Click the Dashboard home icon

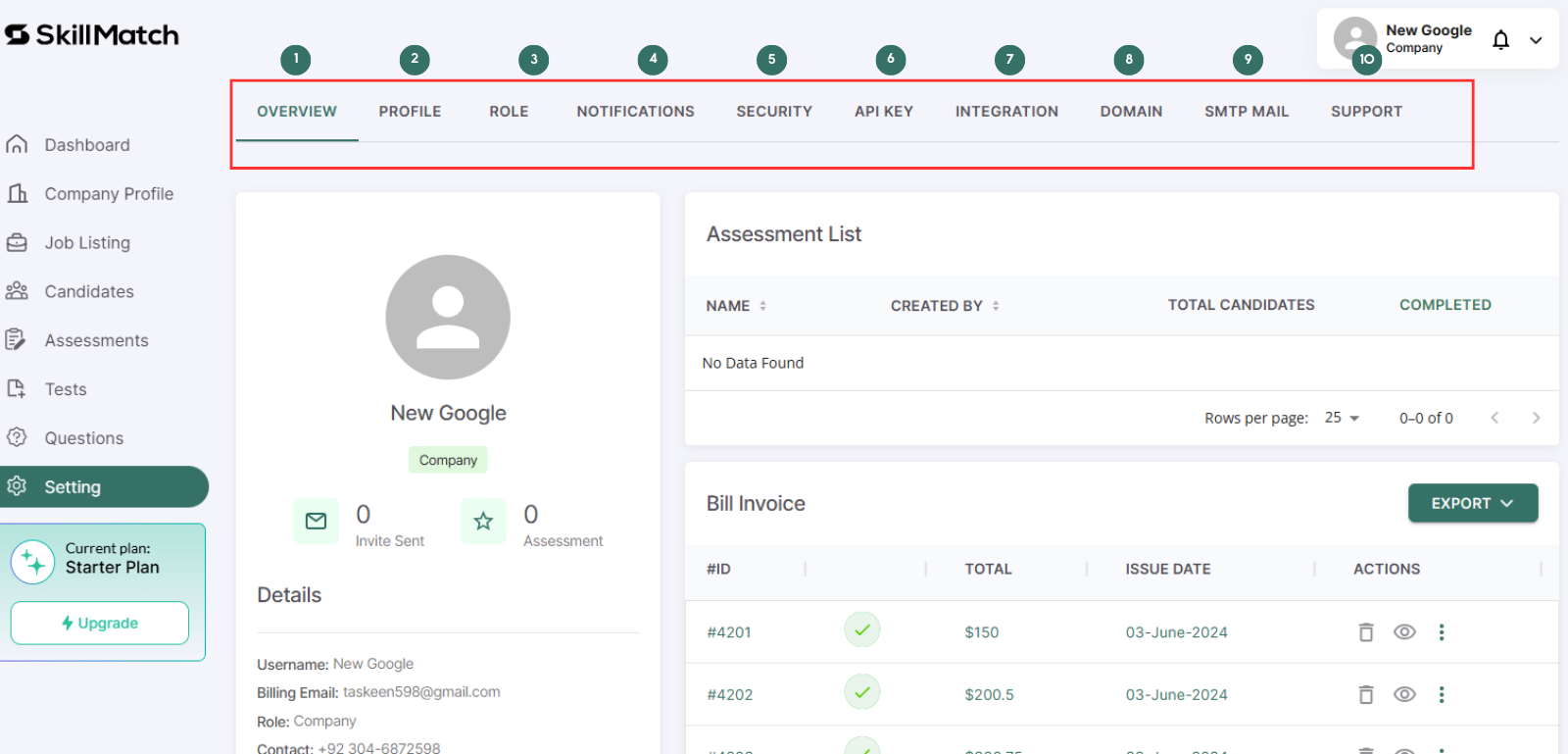17,145
